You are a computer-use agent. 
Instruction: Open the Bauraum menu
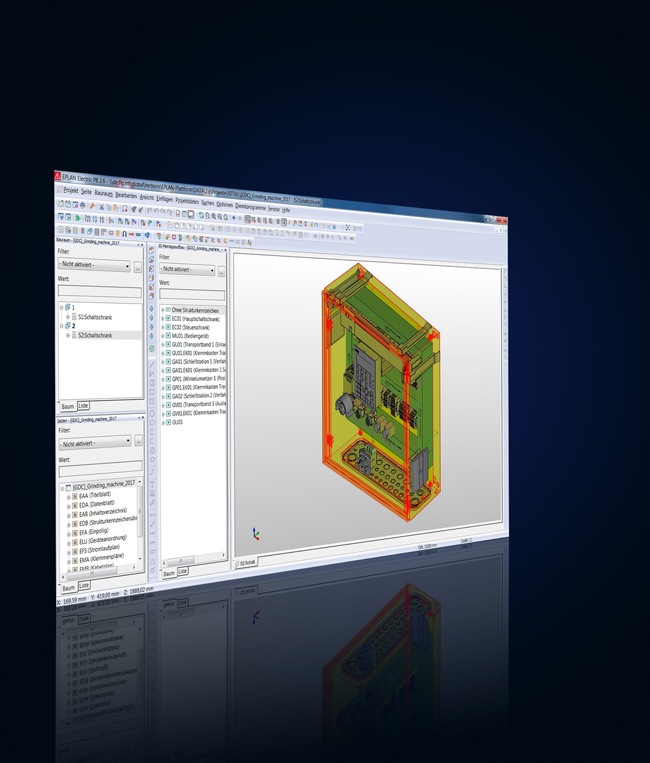click(x=103, y=193)
